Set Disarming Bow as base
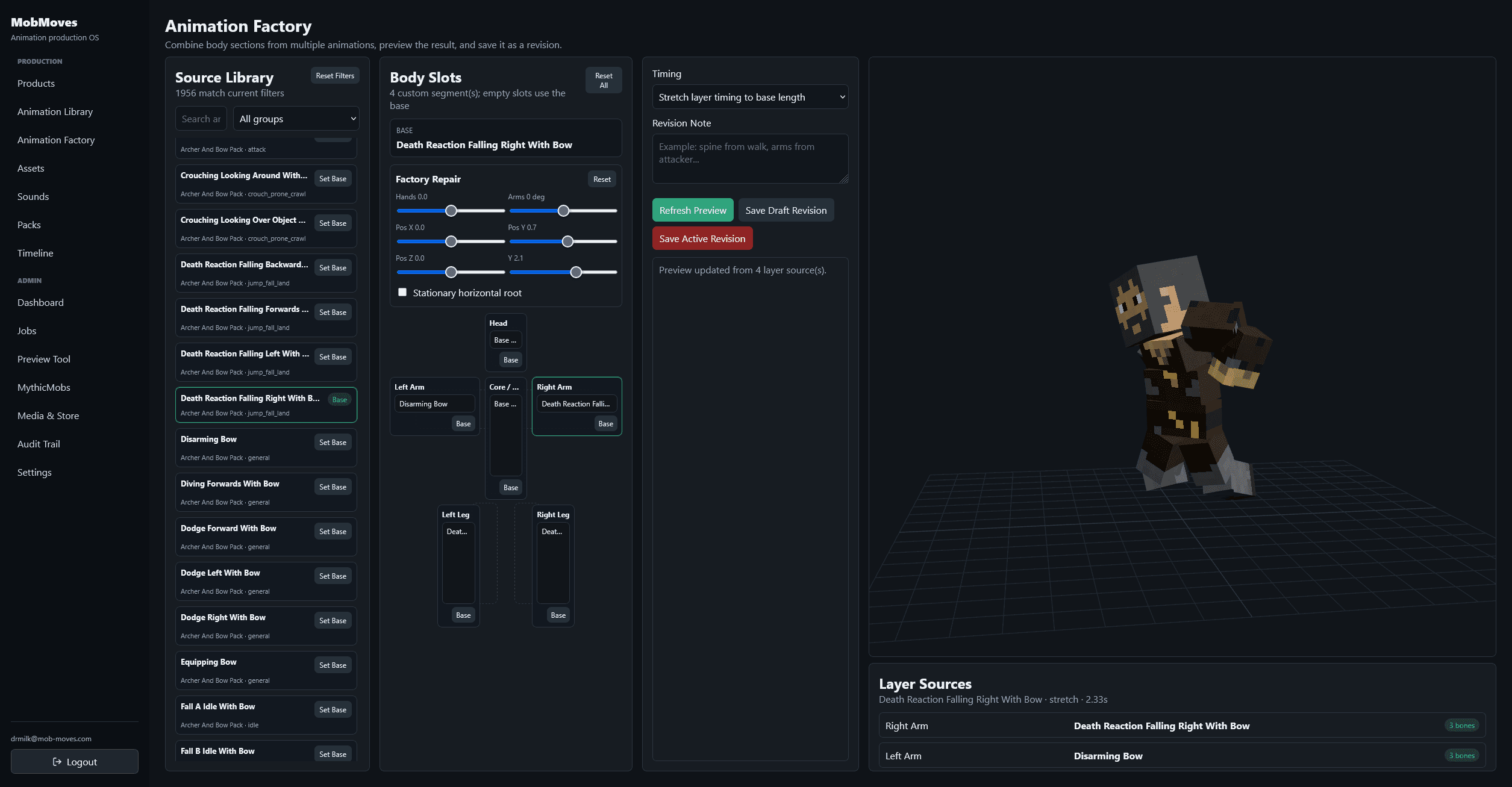This screenshot has height=787, width=1512. coord(333,443)
